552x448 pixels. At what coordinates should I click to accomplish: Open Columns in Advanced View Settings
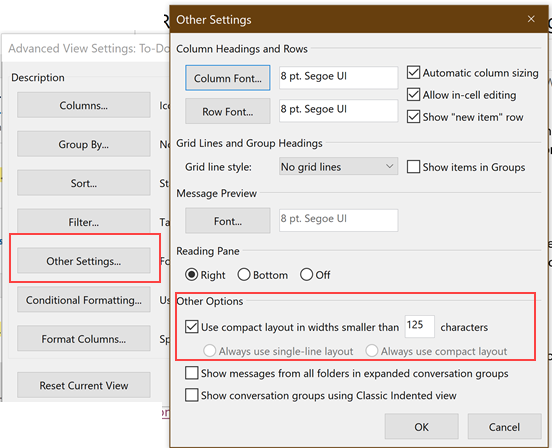(84, 105)
